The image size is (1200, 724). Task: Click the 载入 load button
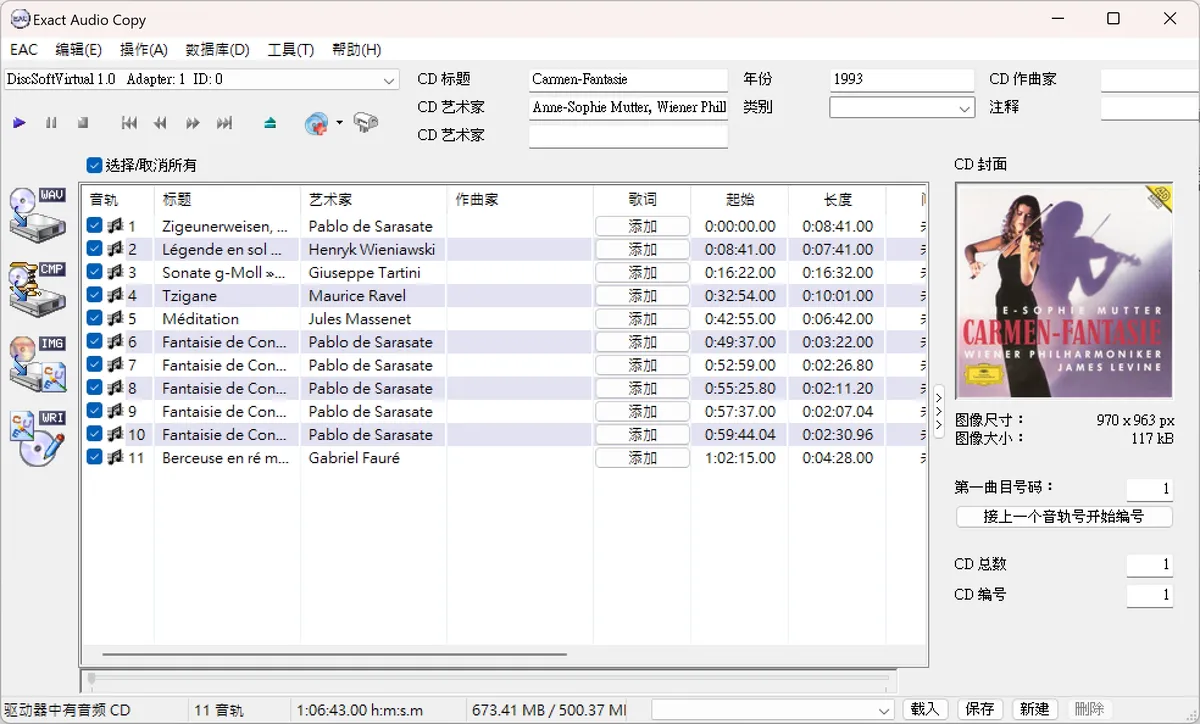925,709
